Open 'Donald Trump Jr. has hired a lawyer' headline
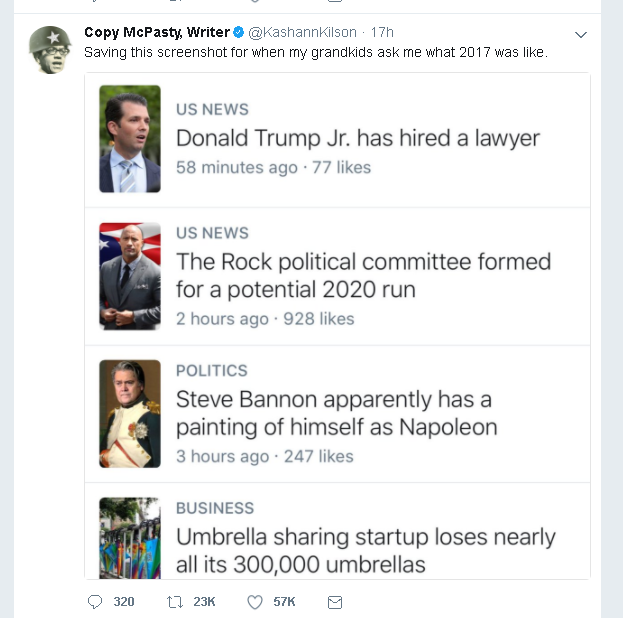Screen dimensions: 623x618 coord(358,138)
